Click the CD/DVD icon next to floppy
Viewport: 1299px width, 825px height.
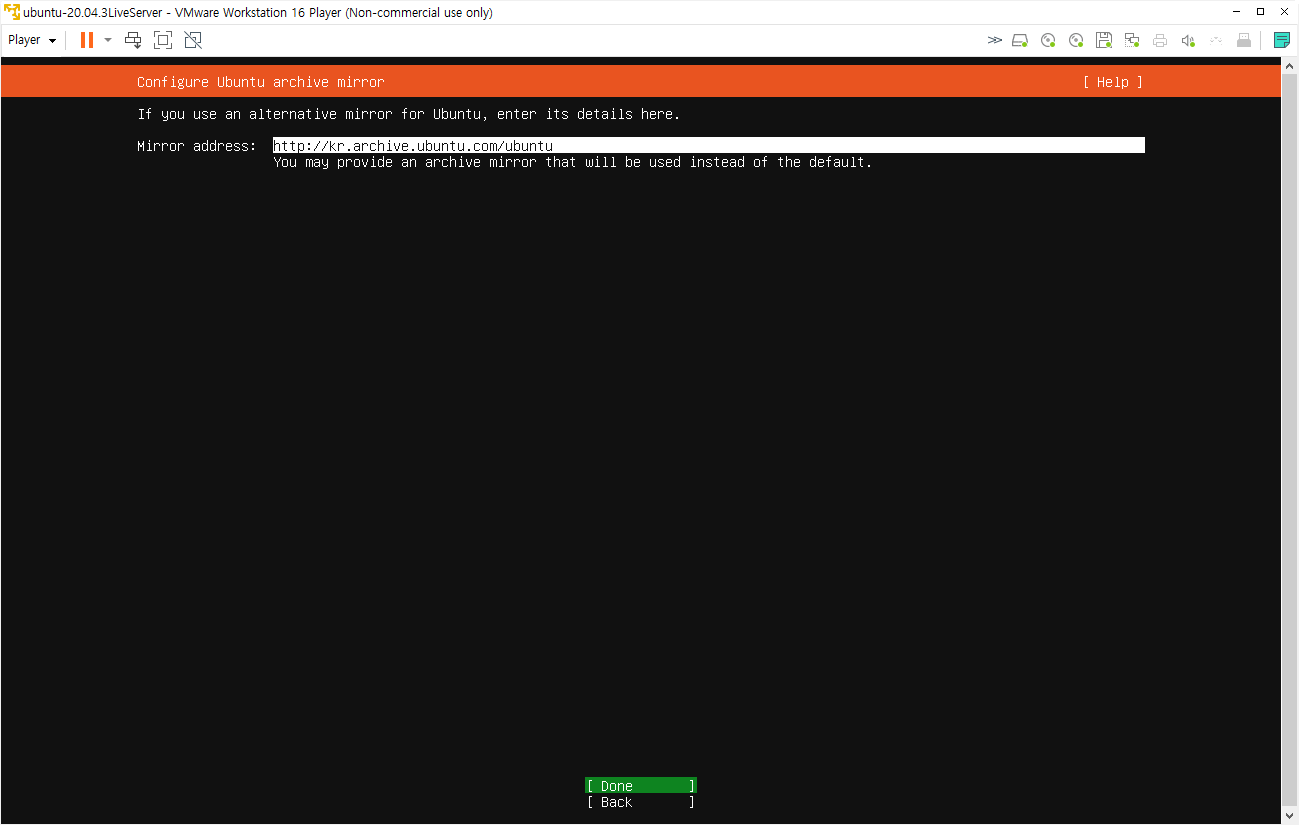click(1076, 40)
